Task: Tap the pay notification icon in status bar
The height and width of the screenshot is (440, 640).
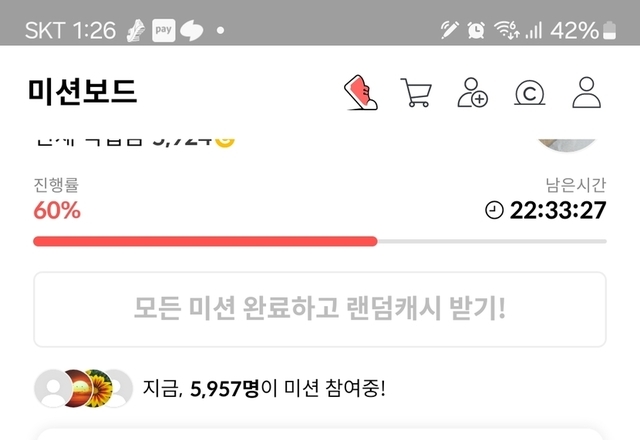Action: (164, 30)
